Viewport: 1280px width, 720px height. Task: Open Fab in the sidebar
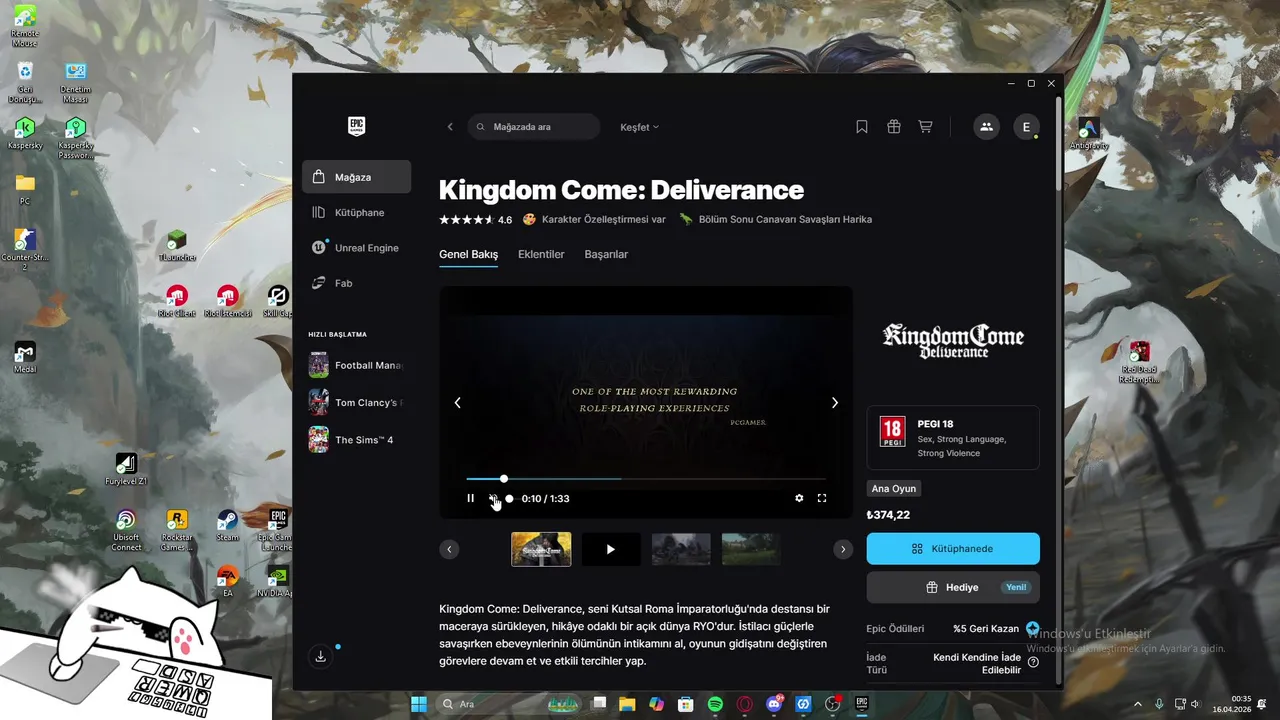[x=356, y=283]
